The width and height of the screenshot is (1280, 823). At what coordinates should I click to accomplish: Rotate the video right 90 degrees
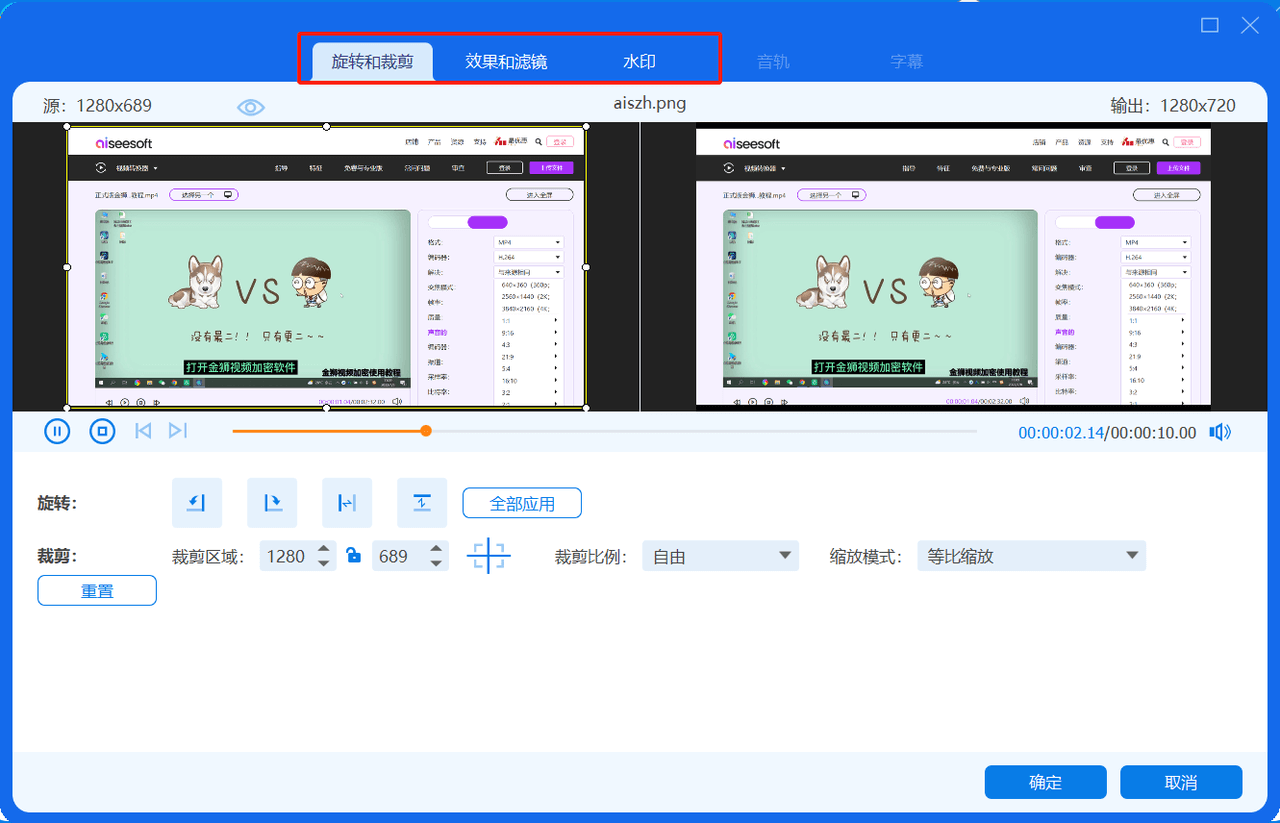coord(272,503)
